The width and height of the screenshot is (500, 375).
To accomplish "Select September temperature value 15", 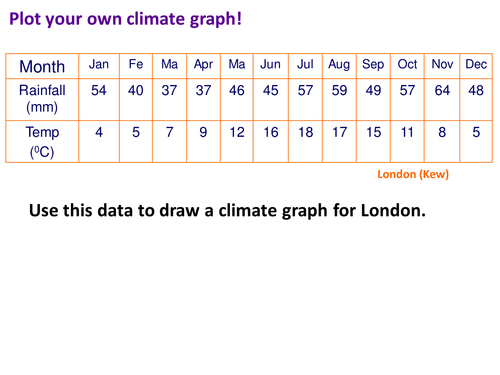I will (374, 132).
